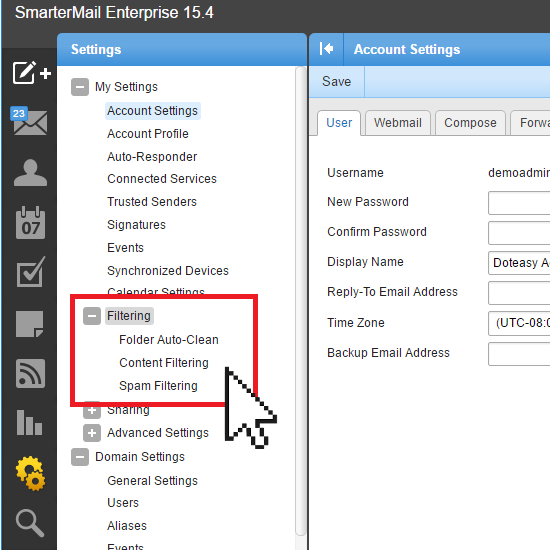
Task: Expand the Sharing tree node
Action: [x=92, y=410]
